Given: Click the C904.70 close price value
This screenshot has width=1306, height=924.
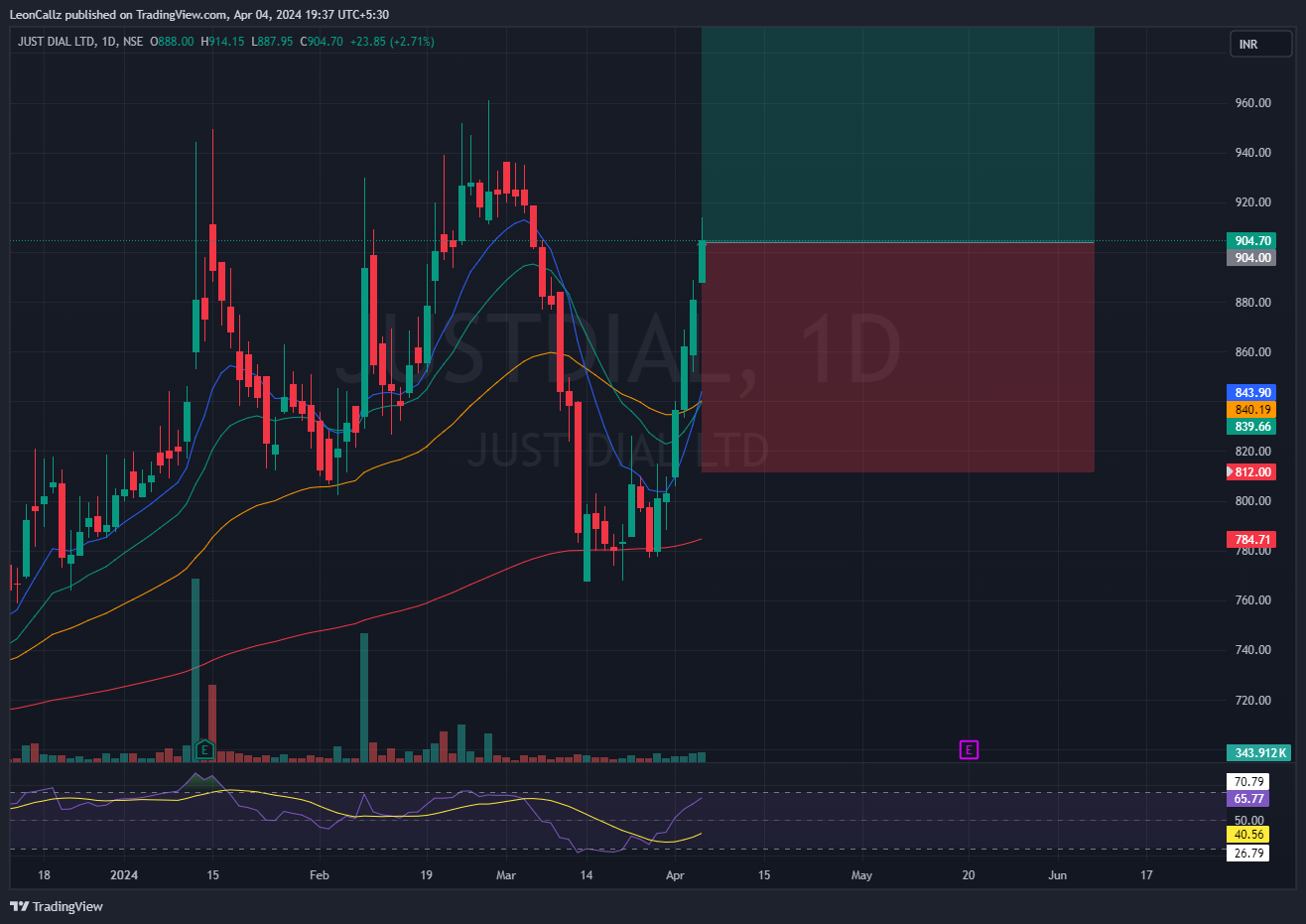Looking at the screenshot, I should [322, 42].
